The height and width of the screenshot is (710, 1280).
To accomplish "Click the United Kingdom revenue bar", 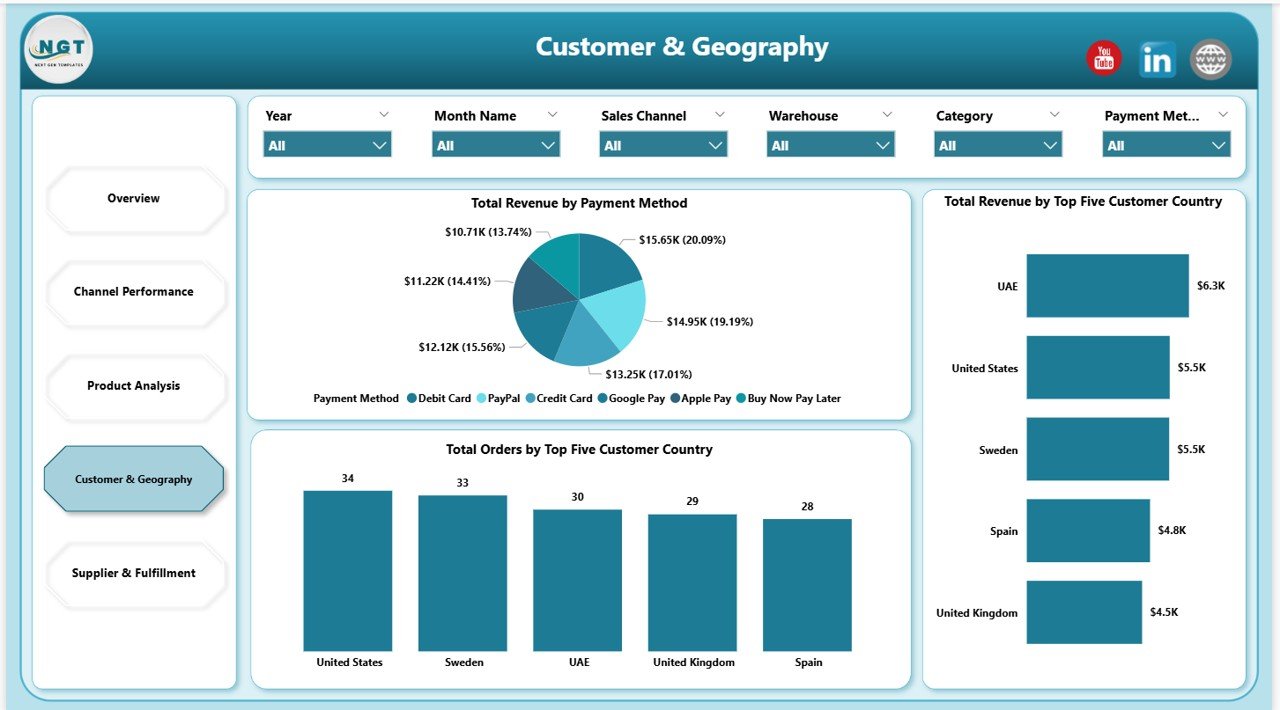I will coord(1084,612).
